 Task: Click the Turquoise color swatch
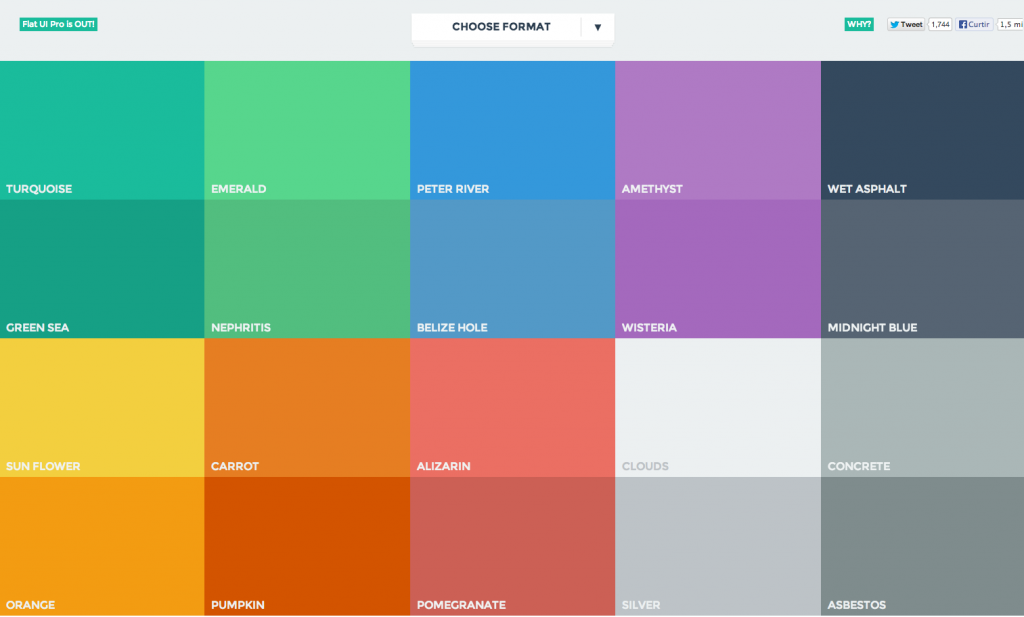click(102, 130)
